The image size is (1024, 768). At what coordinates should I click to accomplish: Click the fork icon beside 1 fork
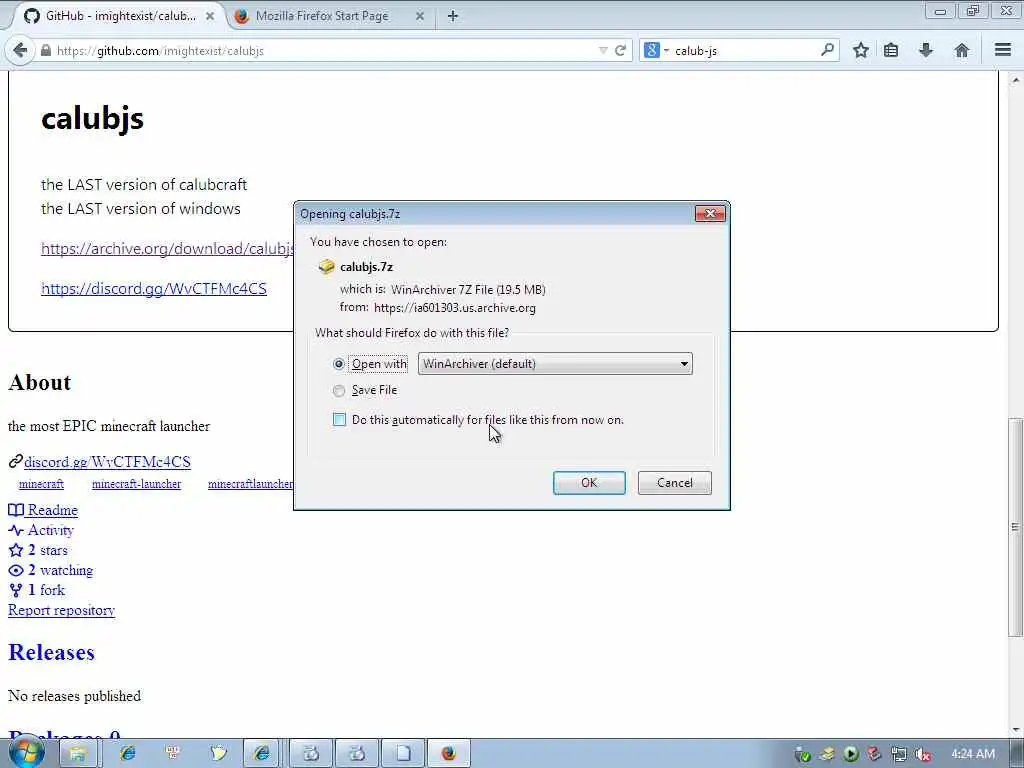(16, 590)
